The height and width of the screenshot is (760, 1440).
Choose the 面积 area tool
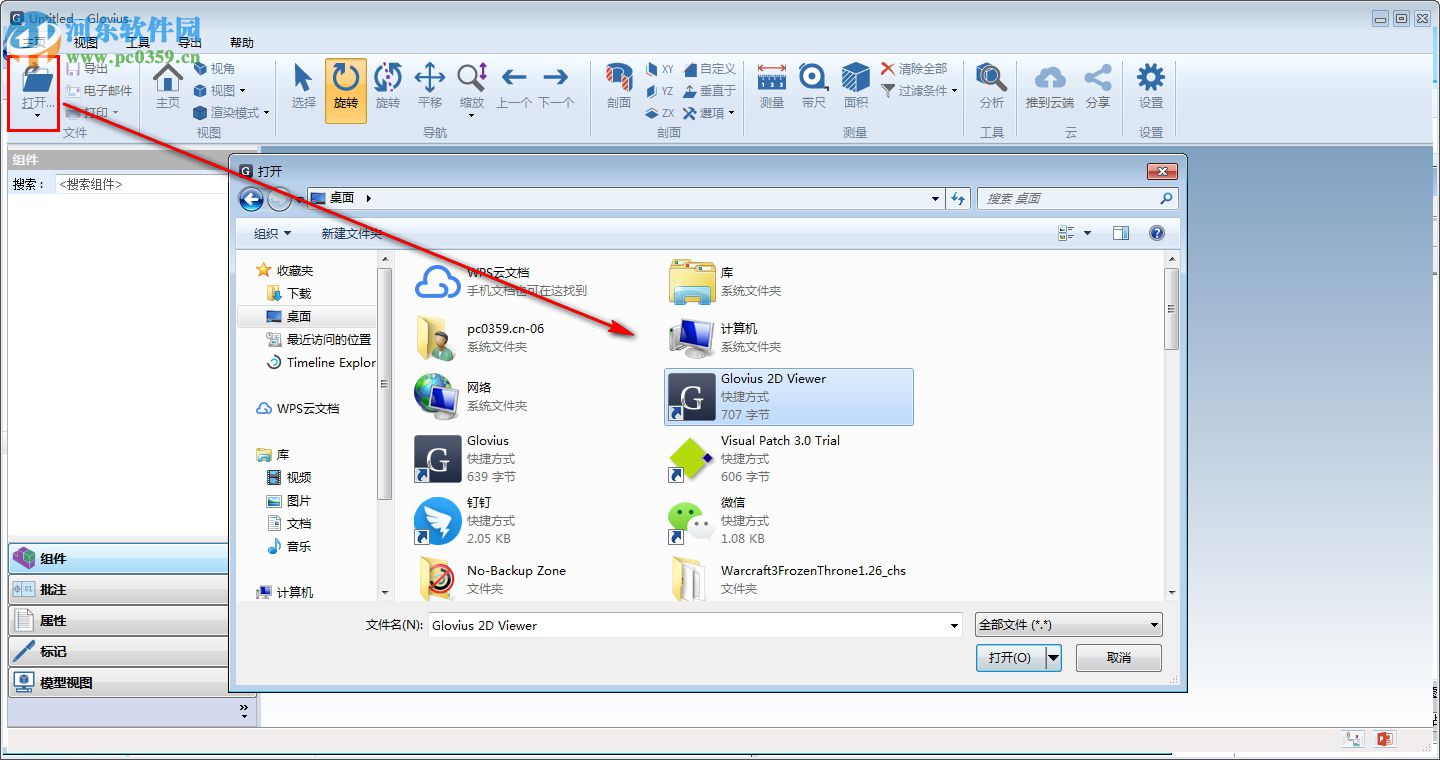[856, 86]
